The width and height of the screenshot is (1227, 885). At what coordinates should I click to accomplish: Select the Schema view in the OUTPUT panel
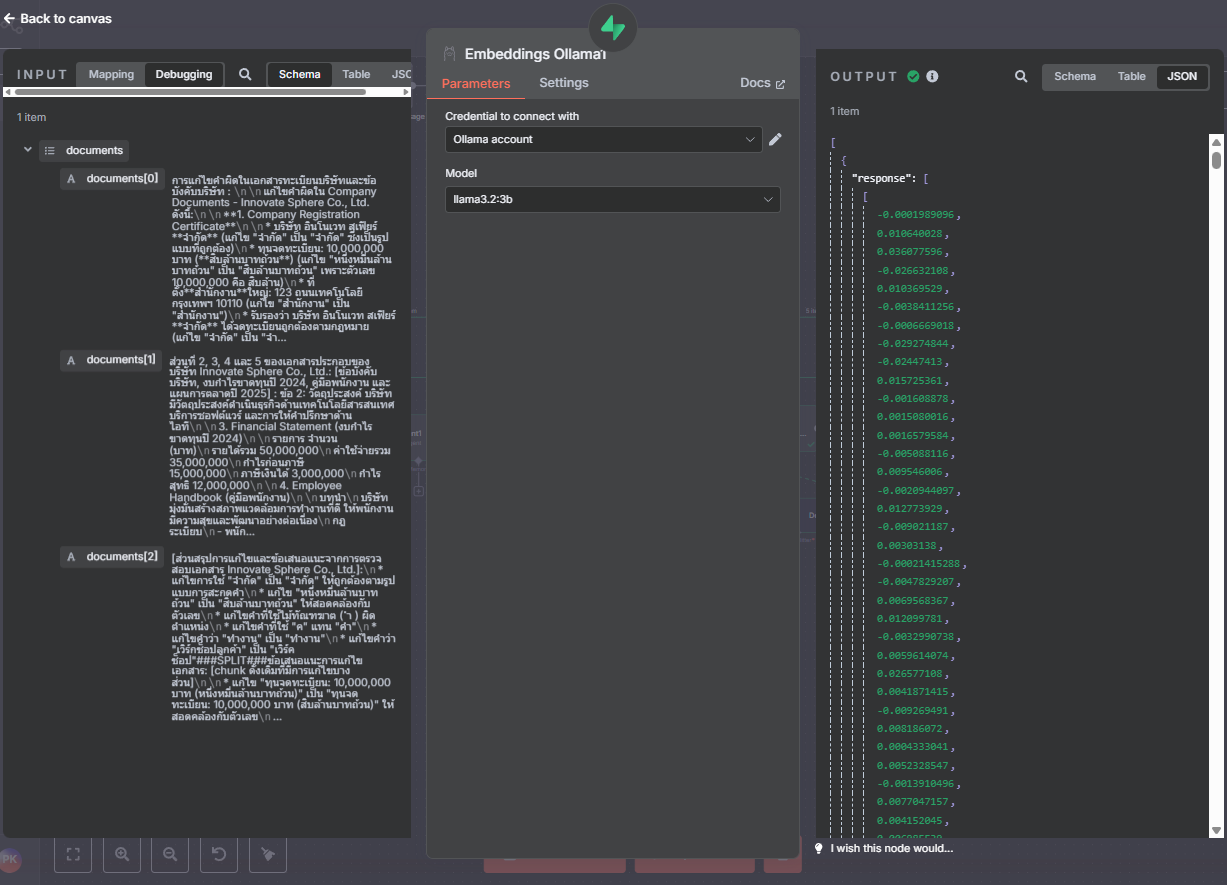pyautogui.click(x=1075, y=76)
